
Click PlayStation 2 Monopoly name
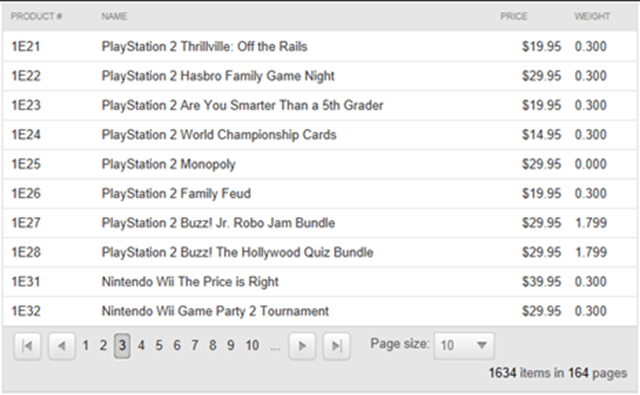coord(169,164)
